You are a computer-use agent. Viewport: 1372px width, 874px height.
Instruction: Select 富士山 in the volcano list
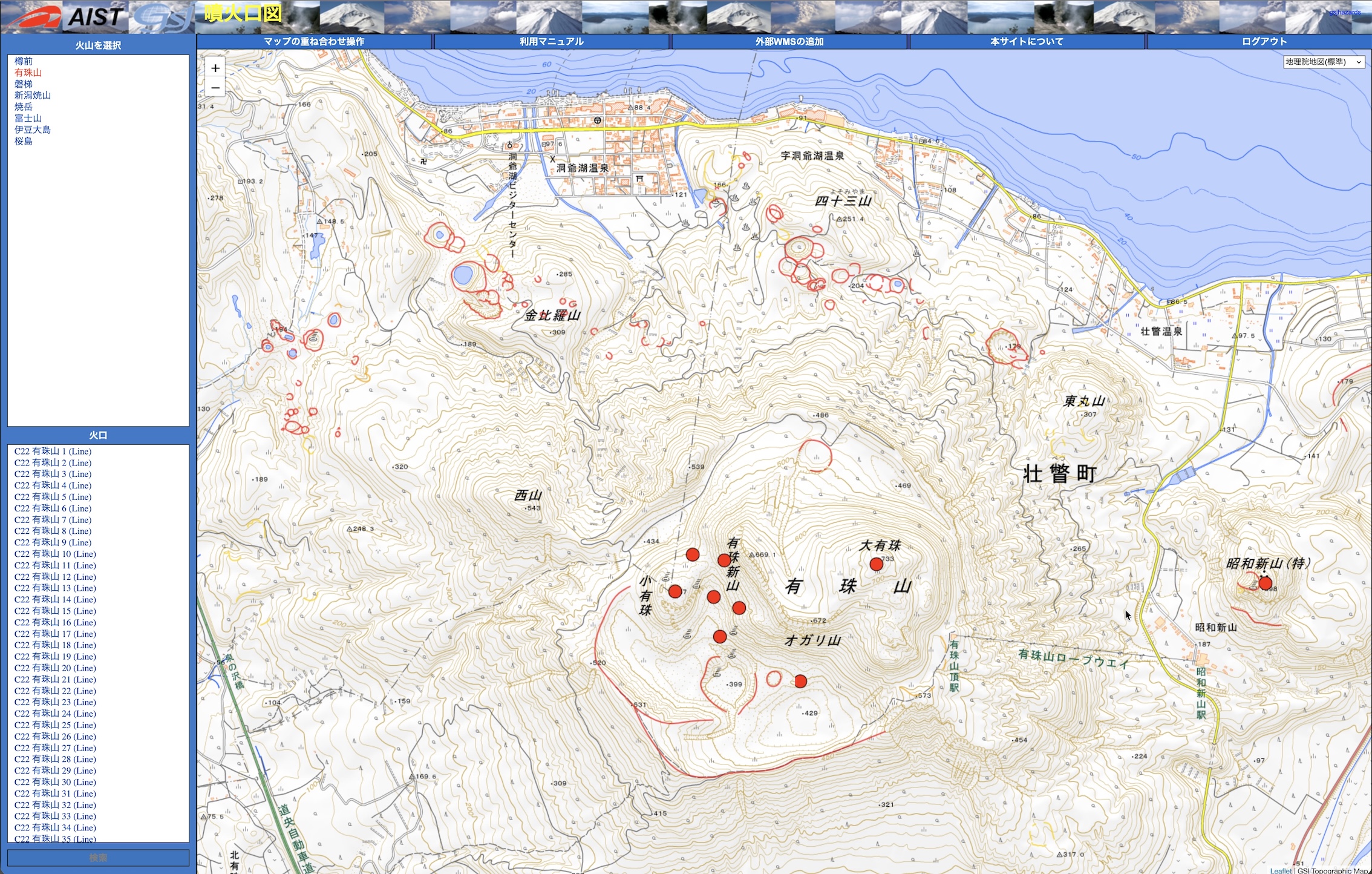click(x=28, y=118)
